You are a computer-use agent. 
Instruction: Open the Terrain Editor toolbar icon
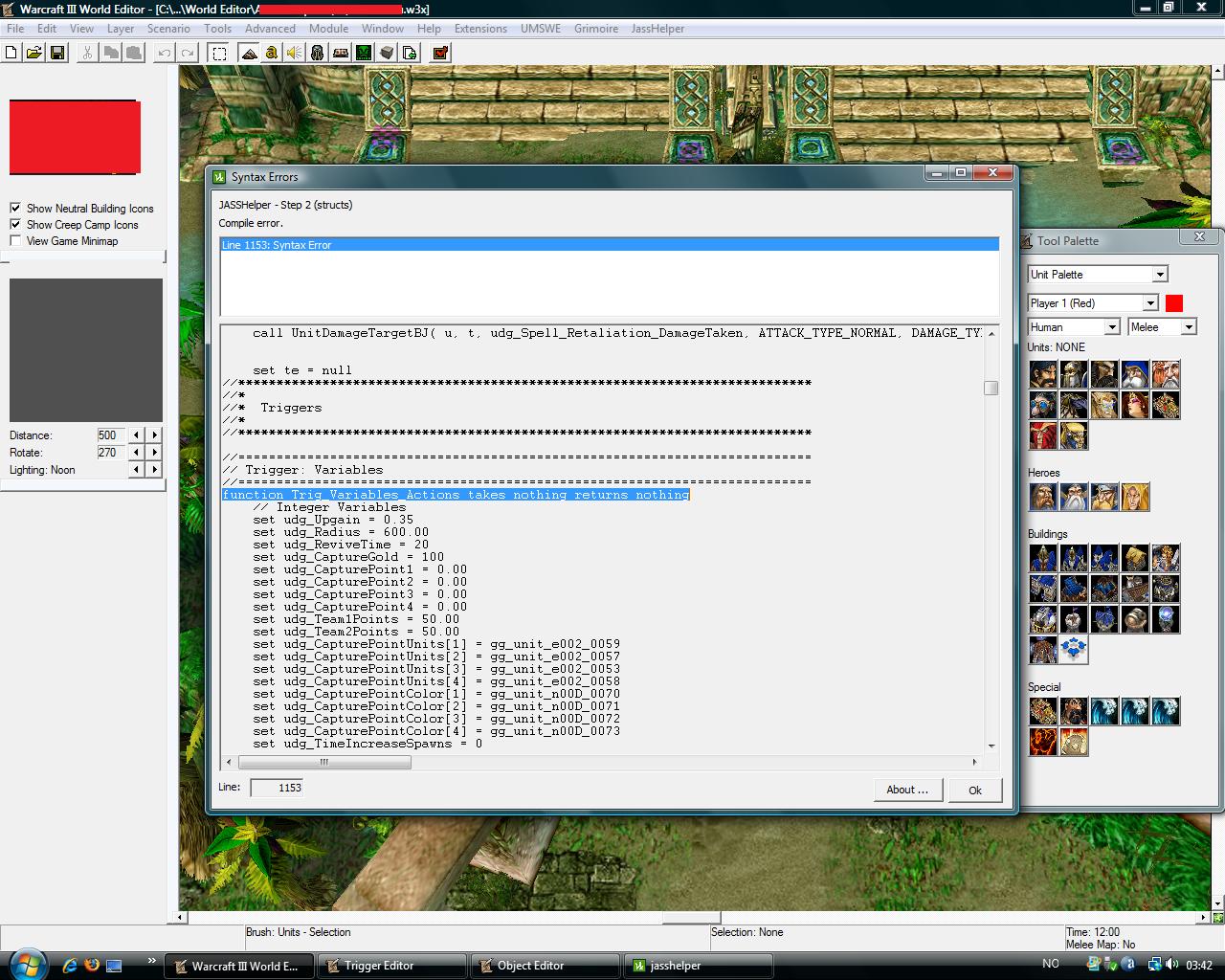tap(249, 53)
